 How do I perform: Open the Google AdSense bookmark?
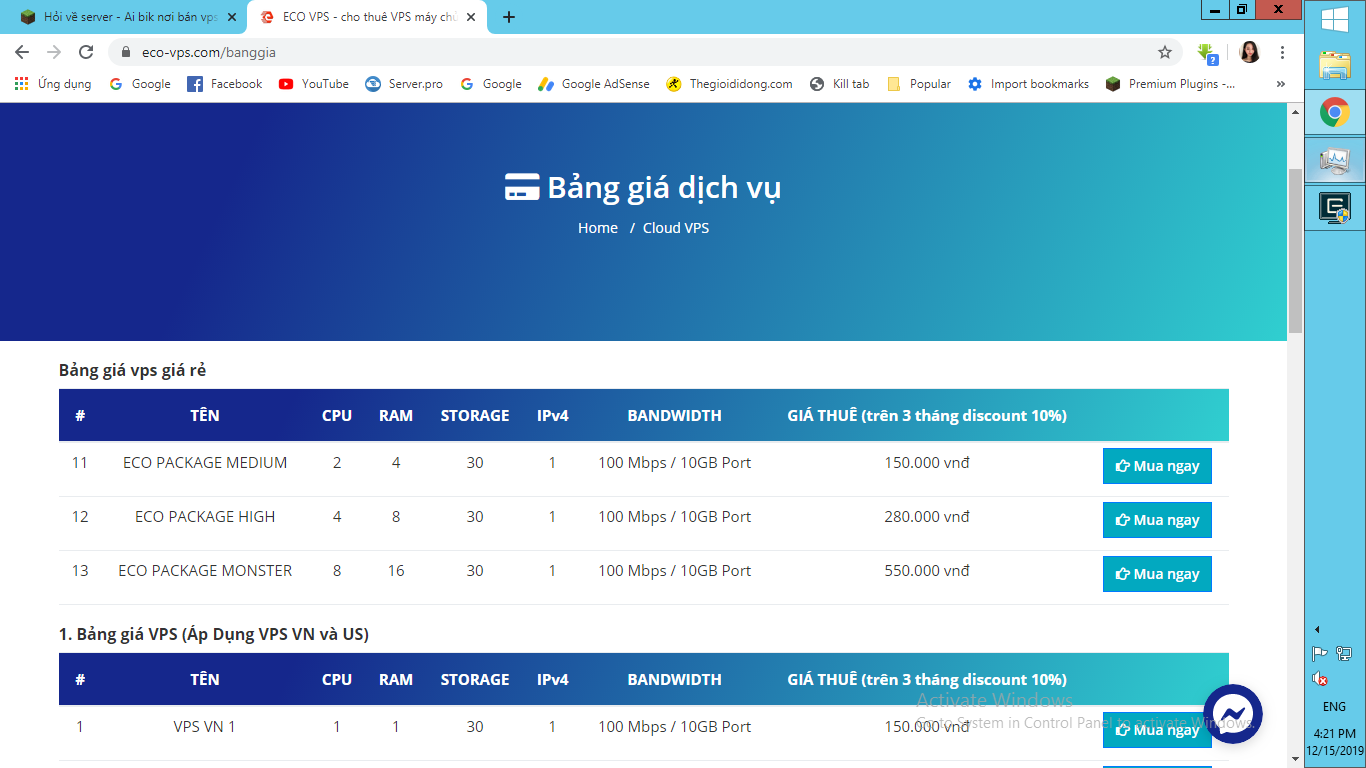[594, 84]
